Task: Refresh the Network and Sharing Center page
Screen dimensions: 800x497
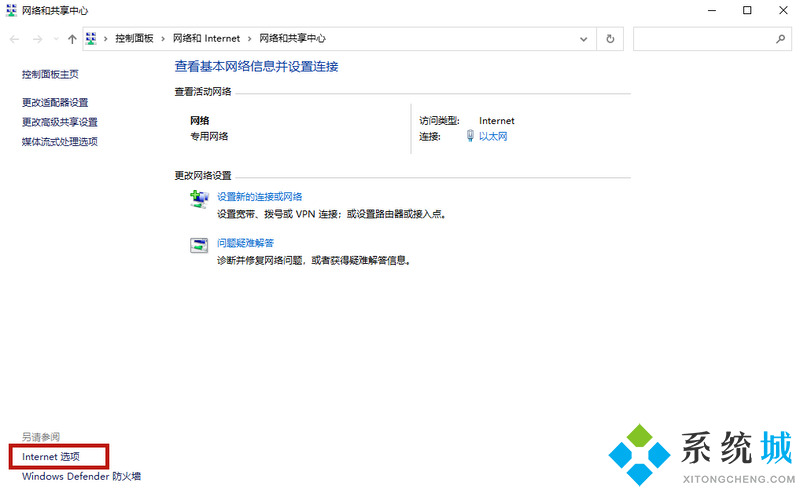Action: tap(610, 39)
